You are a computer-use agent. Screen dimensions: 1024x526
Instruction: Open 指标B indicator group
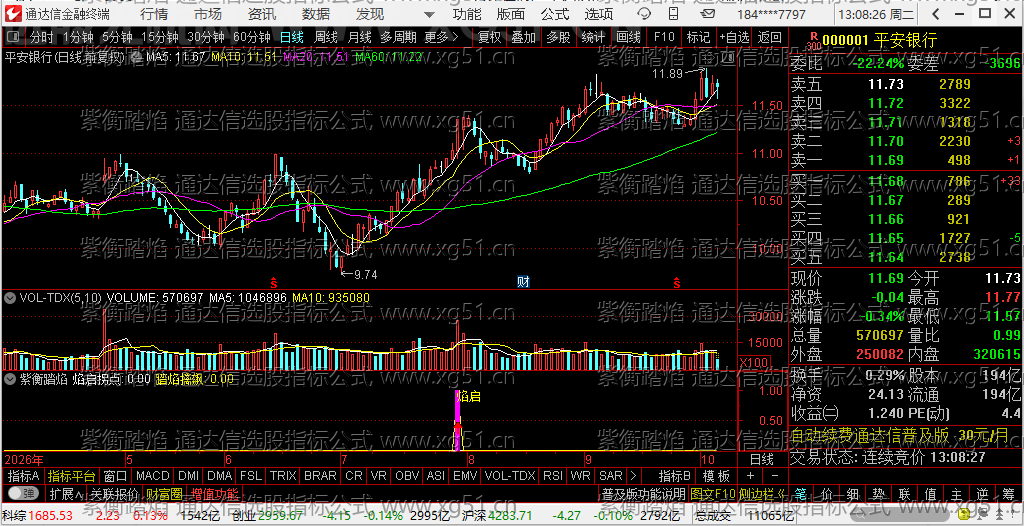[x=675, y=476]
